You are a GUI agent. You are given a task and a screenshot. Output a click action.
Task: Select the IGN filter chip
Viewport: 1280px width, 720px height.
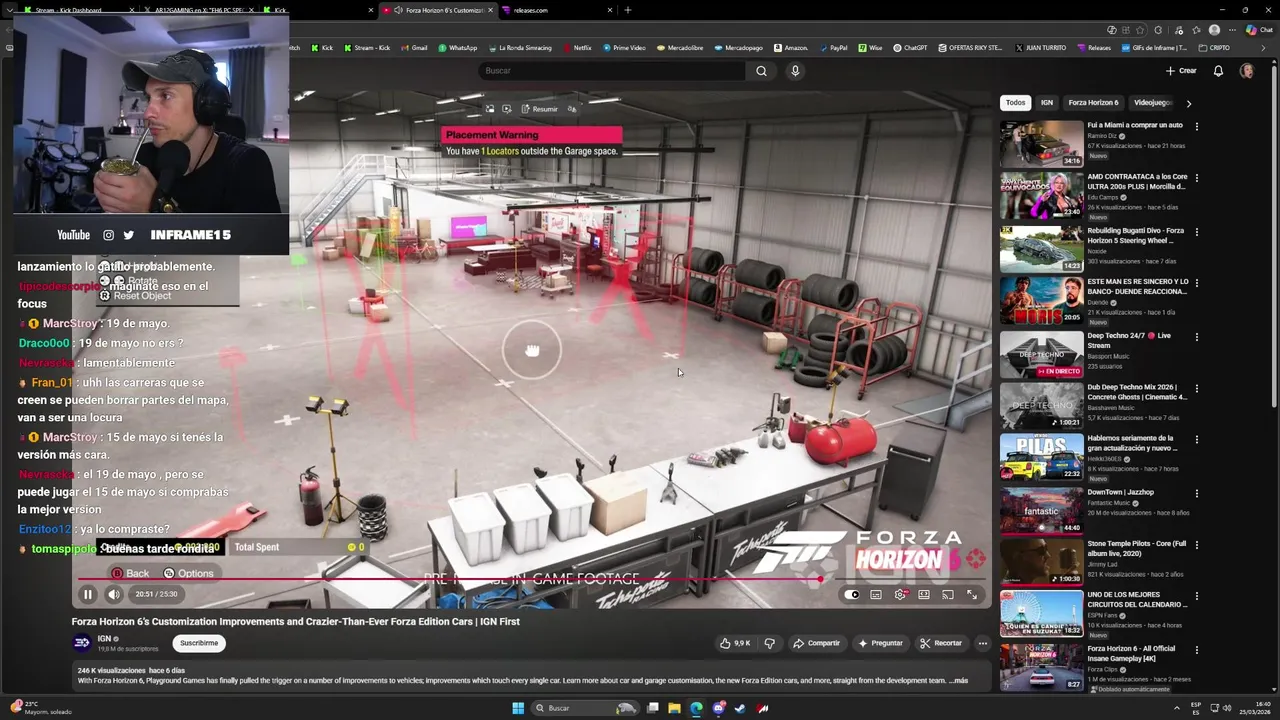1046,103
